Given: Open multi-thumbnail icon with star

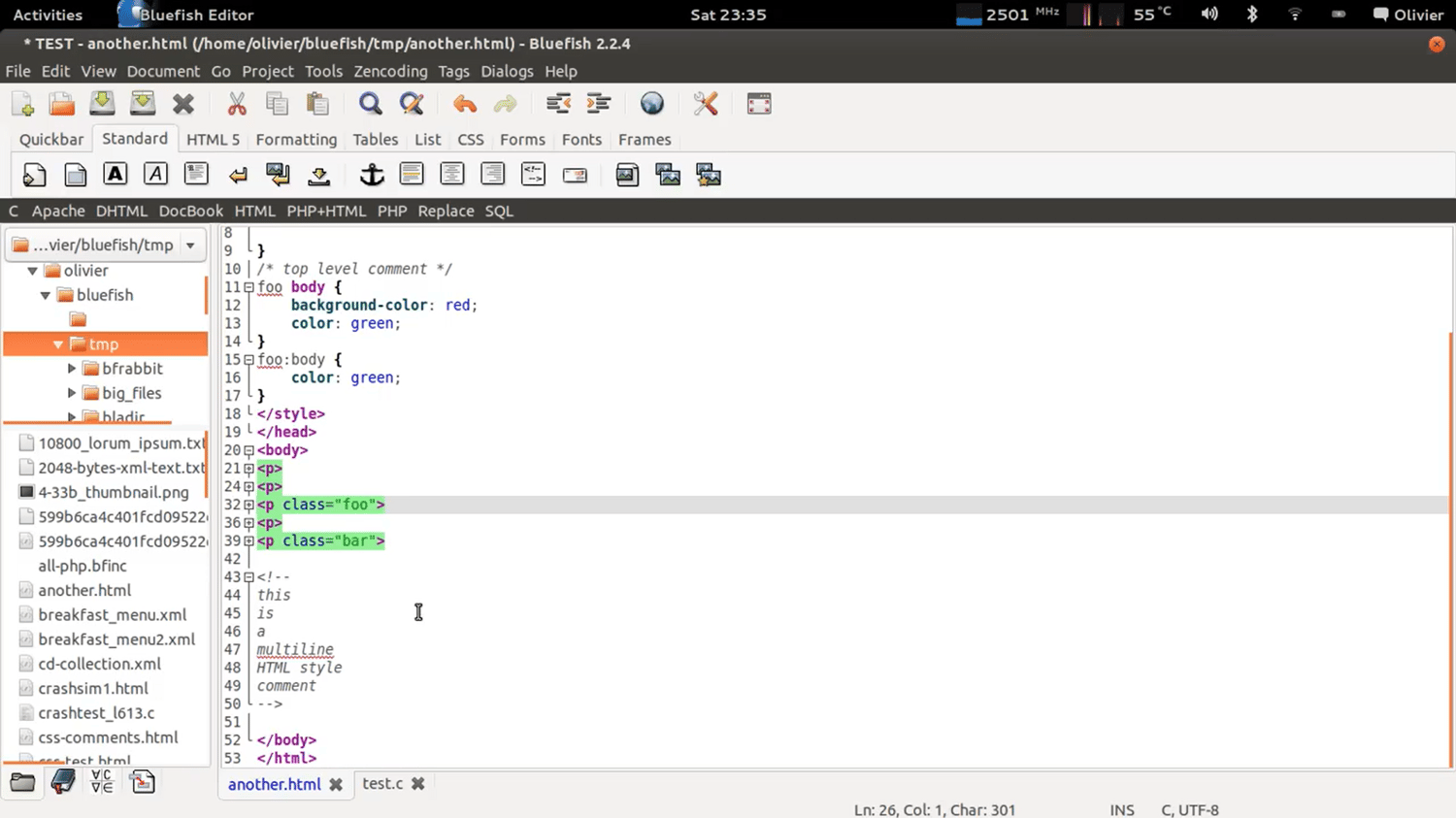Looking at the screenshot, I should pos(709,175).
